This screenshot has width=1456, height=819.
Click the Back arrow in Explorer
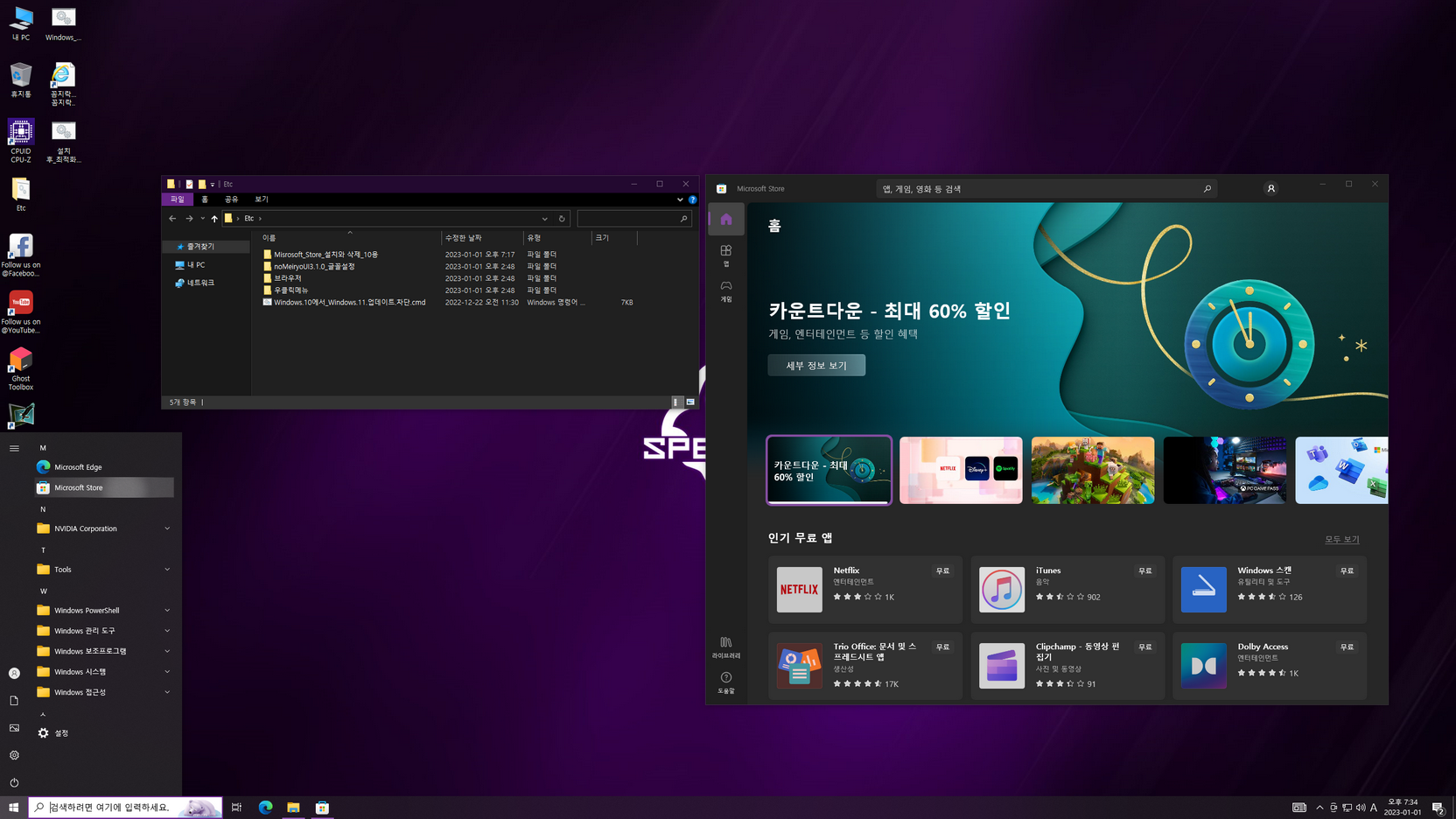pyautogui.click(x=172, y=219)
